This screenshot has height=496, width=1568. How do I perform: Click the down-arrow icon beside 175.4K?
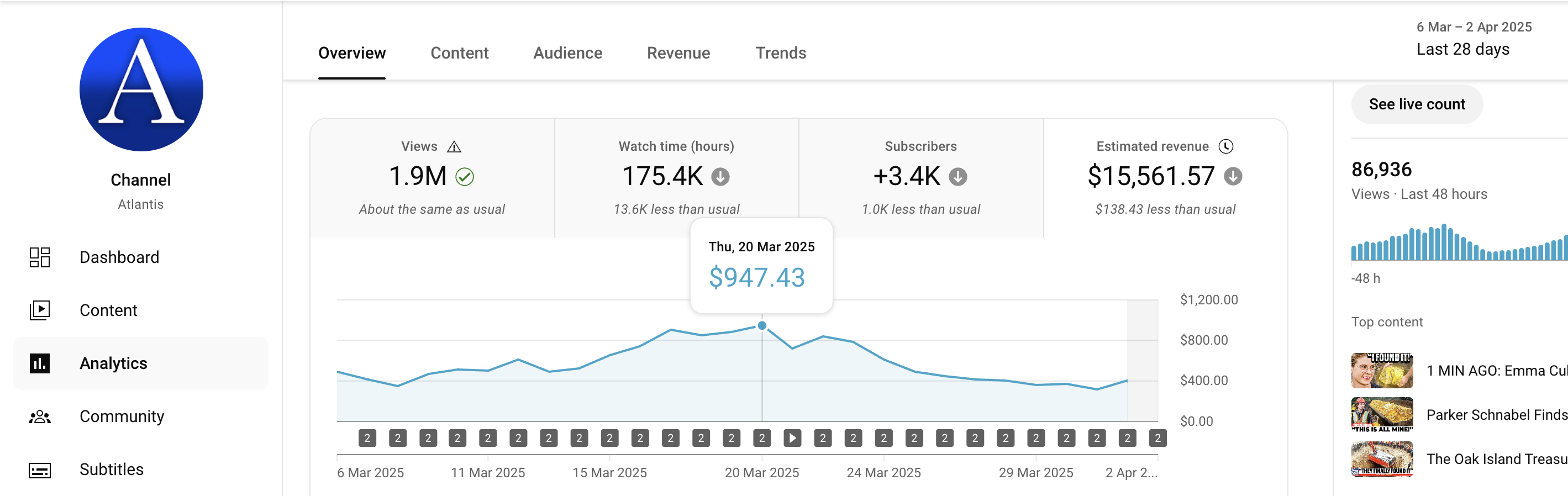(x=720, y=177)
